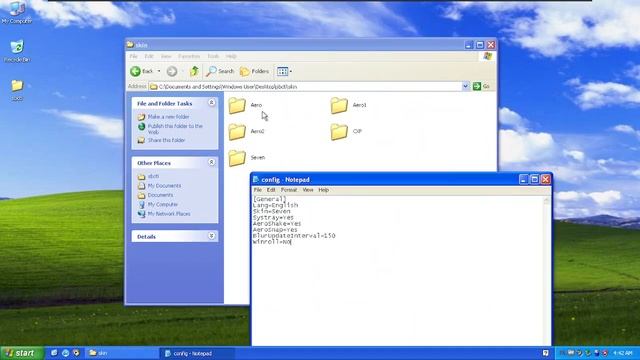Go up one folder level in Explorer
Viewport: 640px width, 360px height.
[194, 71]
